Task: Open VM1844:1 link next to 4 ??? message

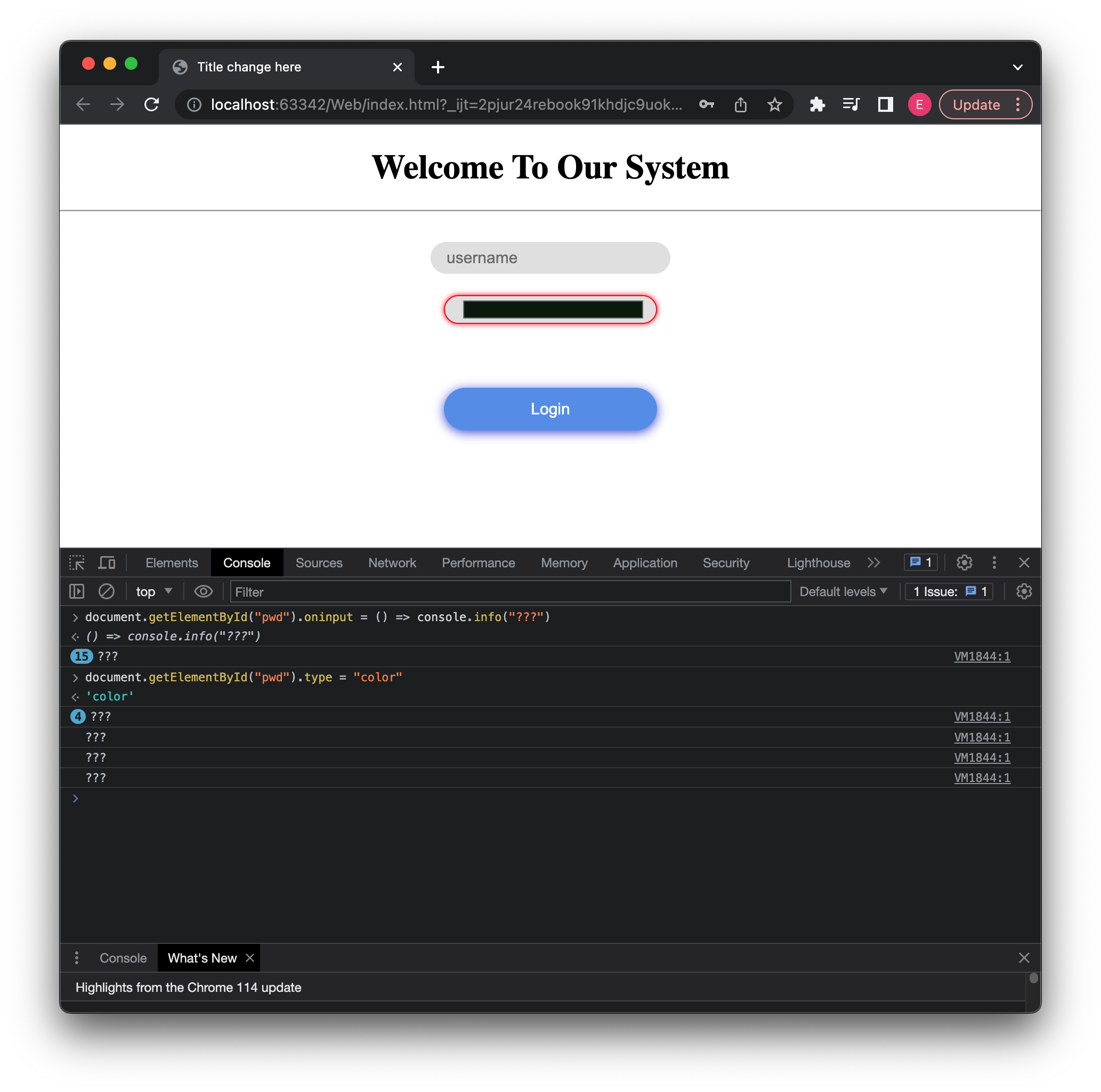Action: click(982, 716)
